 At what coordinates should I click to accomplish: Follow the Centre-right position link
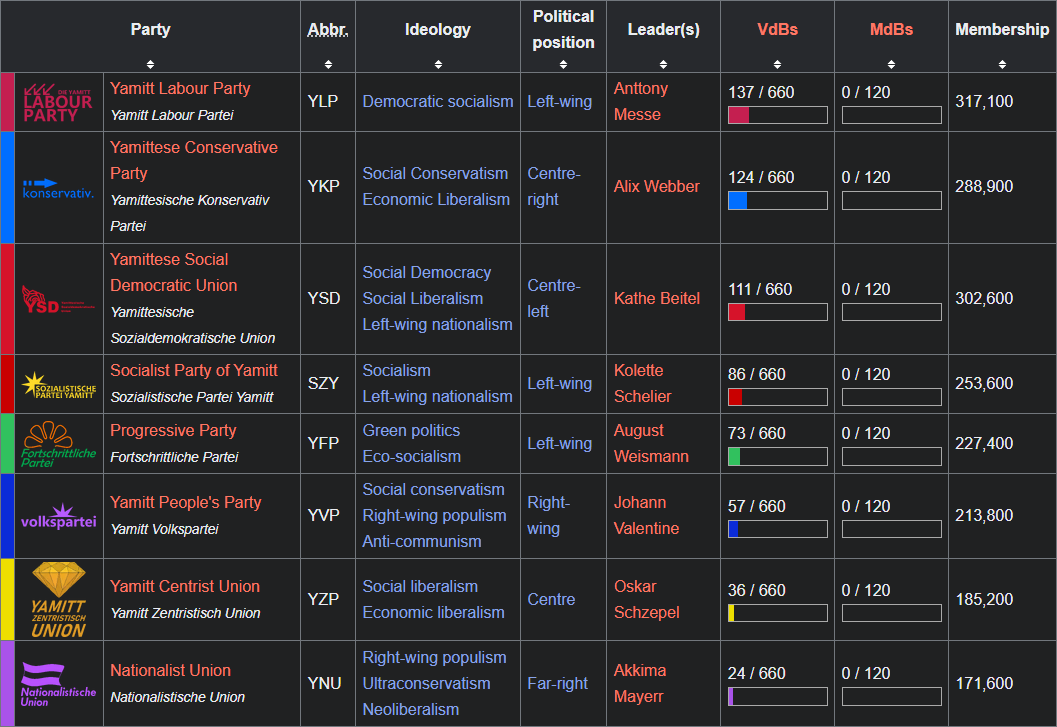click(x=553, y=186)
